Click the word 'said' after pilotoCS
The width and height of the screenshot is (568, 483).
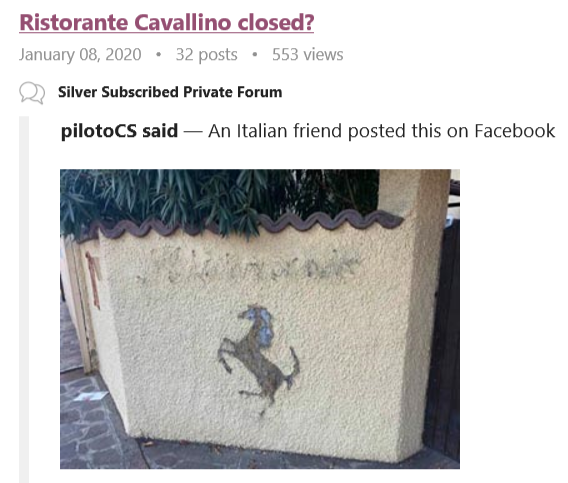[x=160, y=131]
